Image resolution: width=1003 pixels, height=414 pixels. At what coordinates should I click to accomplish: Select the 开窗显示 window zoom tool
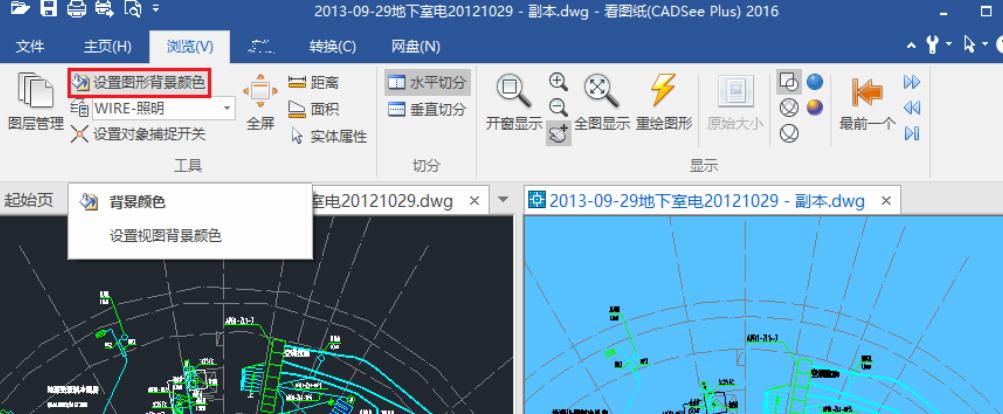pyautogui.click(x=514, y=101)
